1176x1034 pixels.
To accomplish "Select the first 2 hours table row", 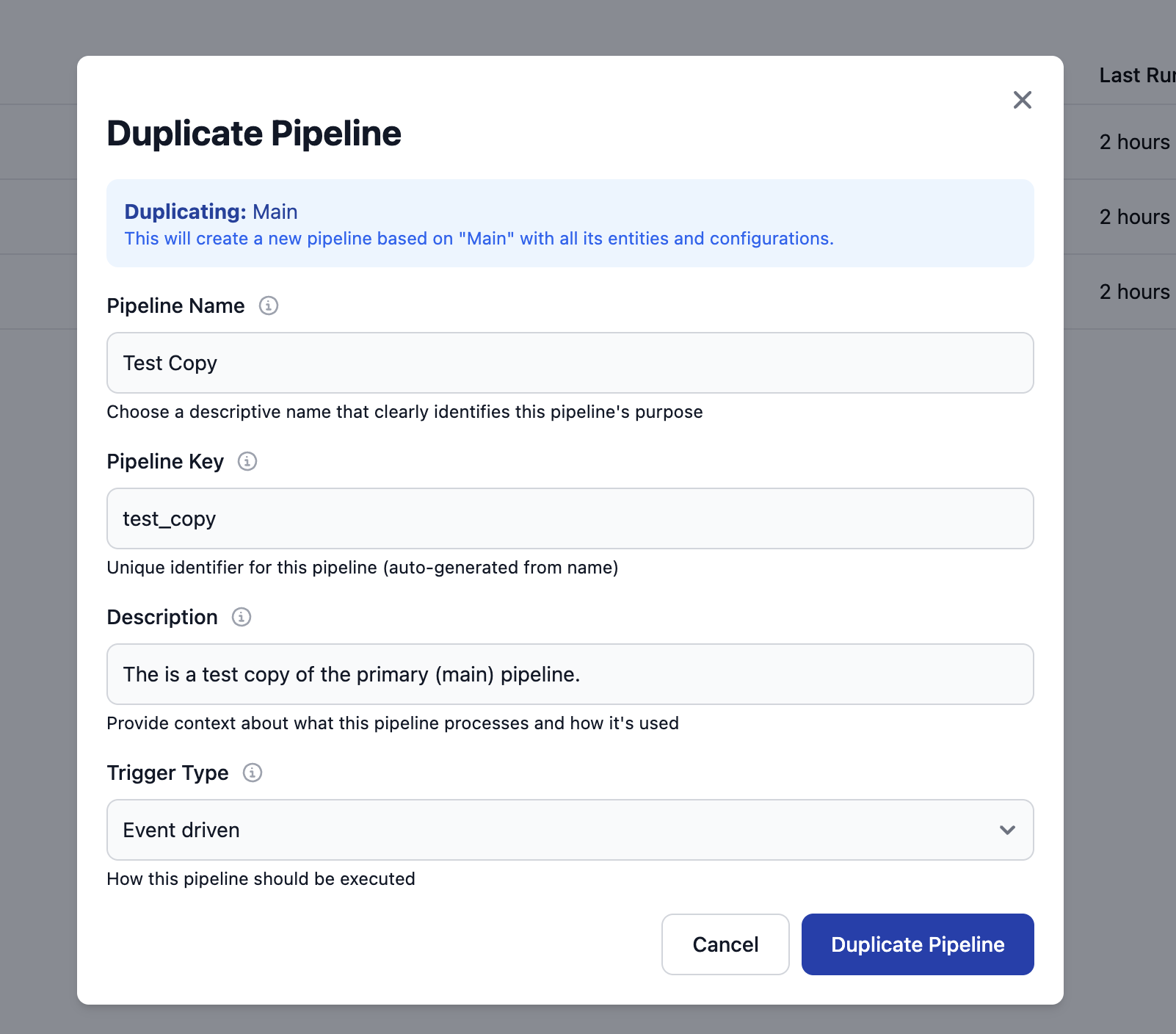I will point(1134,142).
